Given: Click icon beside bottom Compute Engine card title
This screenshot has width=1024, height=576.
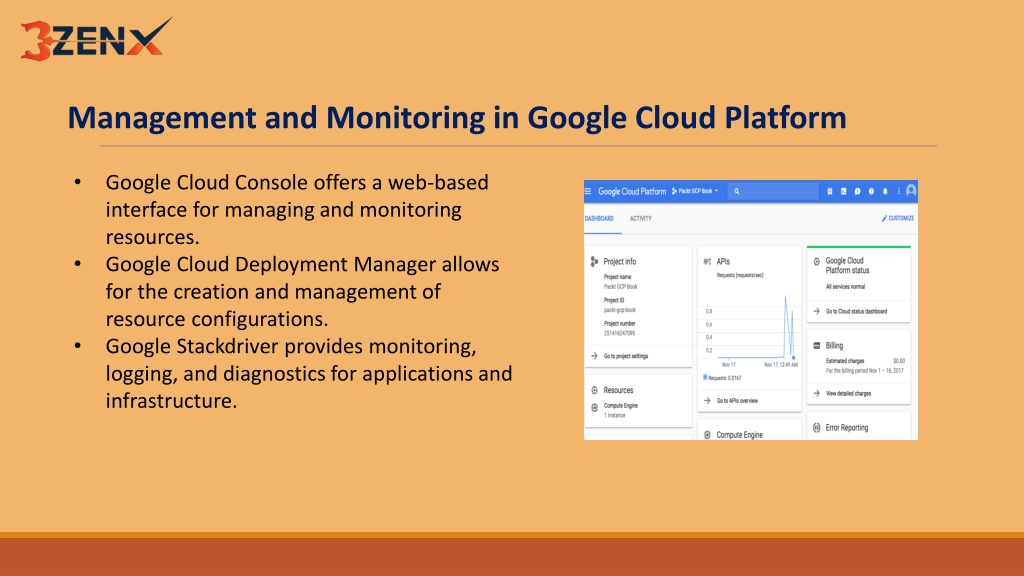Looking at the screenshot, I should [707, 435].
